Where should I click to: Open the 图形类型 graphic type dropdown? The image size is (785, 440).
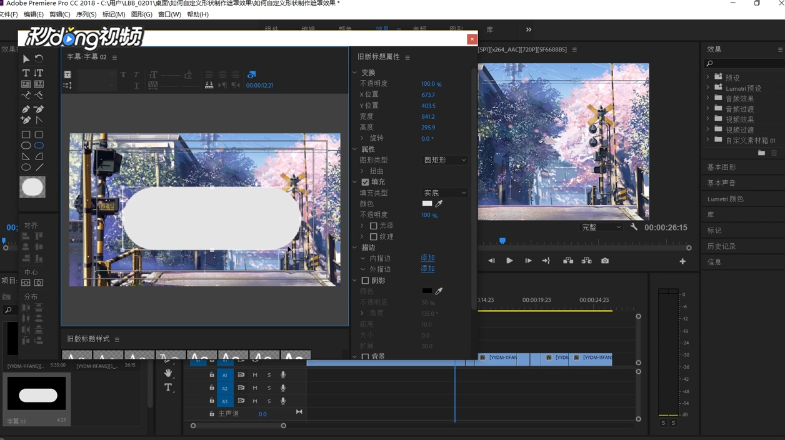[445, 160]
